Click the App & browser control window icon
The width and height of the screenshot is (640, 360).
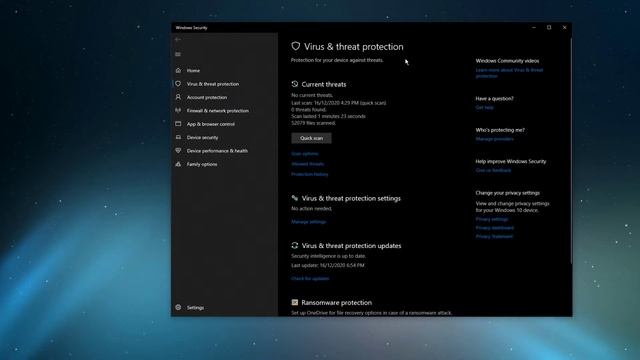(x=178, y=124)
